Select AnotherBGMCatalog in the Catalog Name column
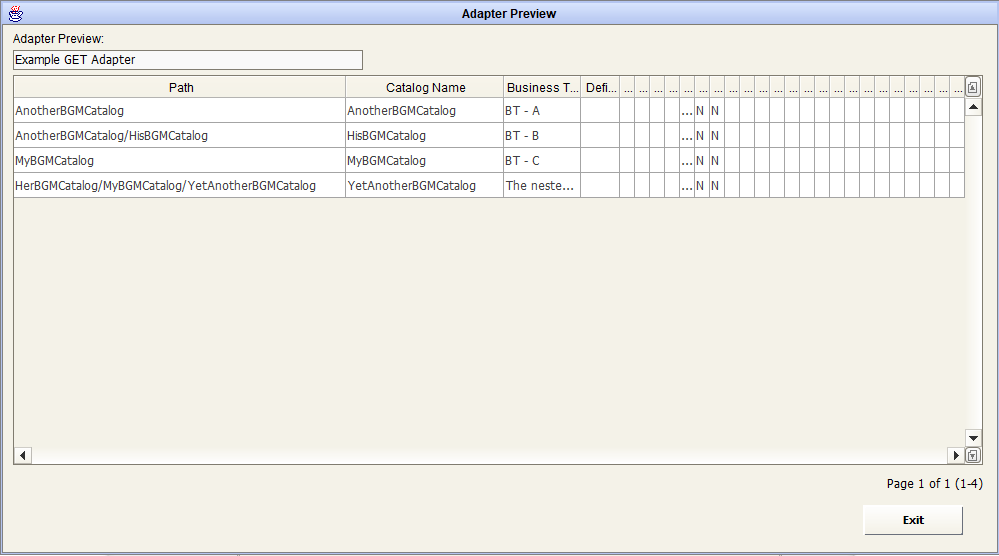 (424, 111)
